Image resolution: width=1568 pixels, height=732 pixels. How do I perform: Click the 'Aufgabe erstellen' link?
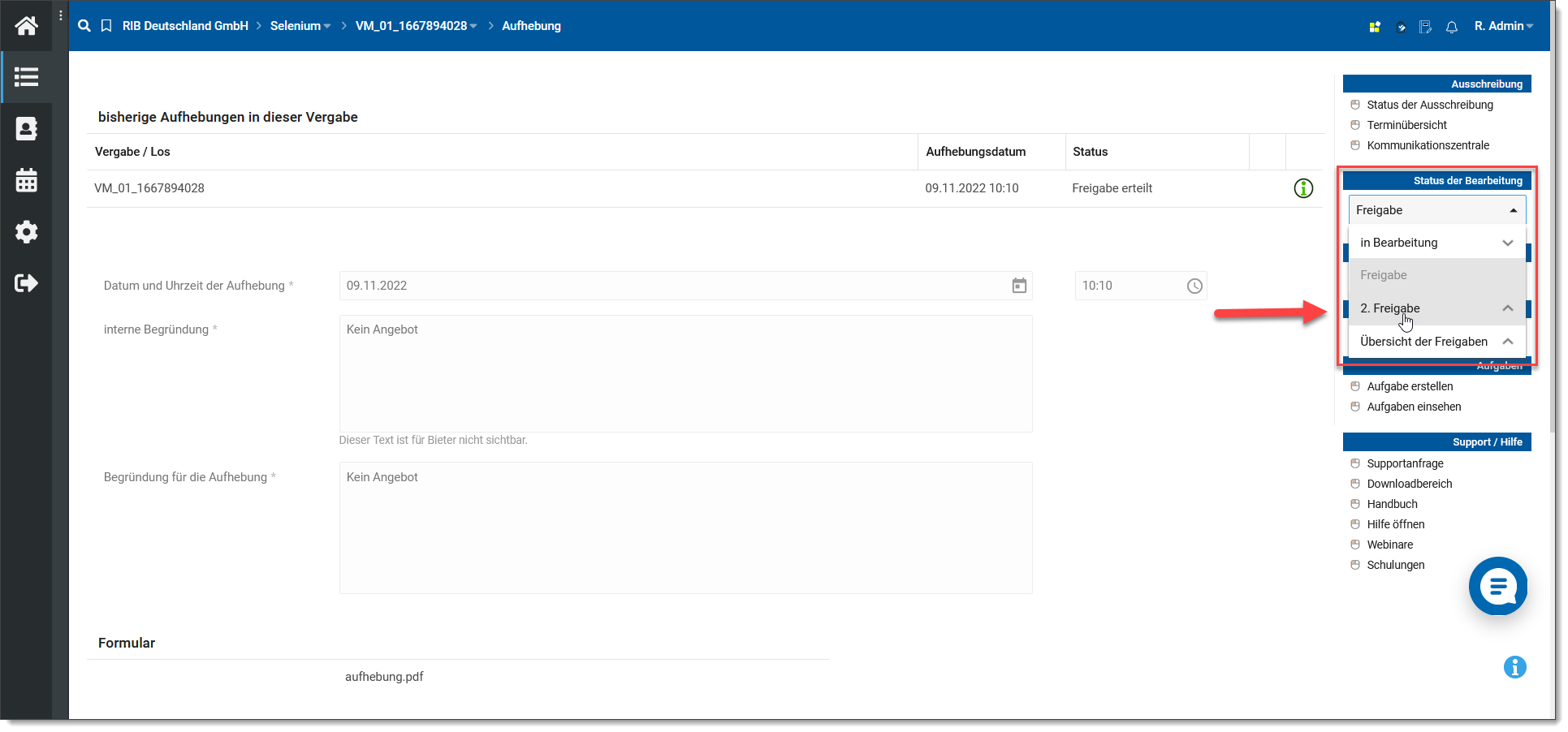click(x=1410, y=386)
